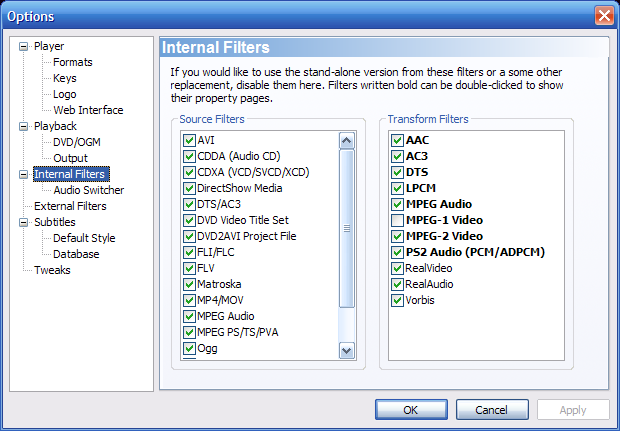Collapse the Internal Filters tree node
Screen dimensions: 620x431
click(x=24, y=174)
